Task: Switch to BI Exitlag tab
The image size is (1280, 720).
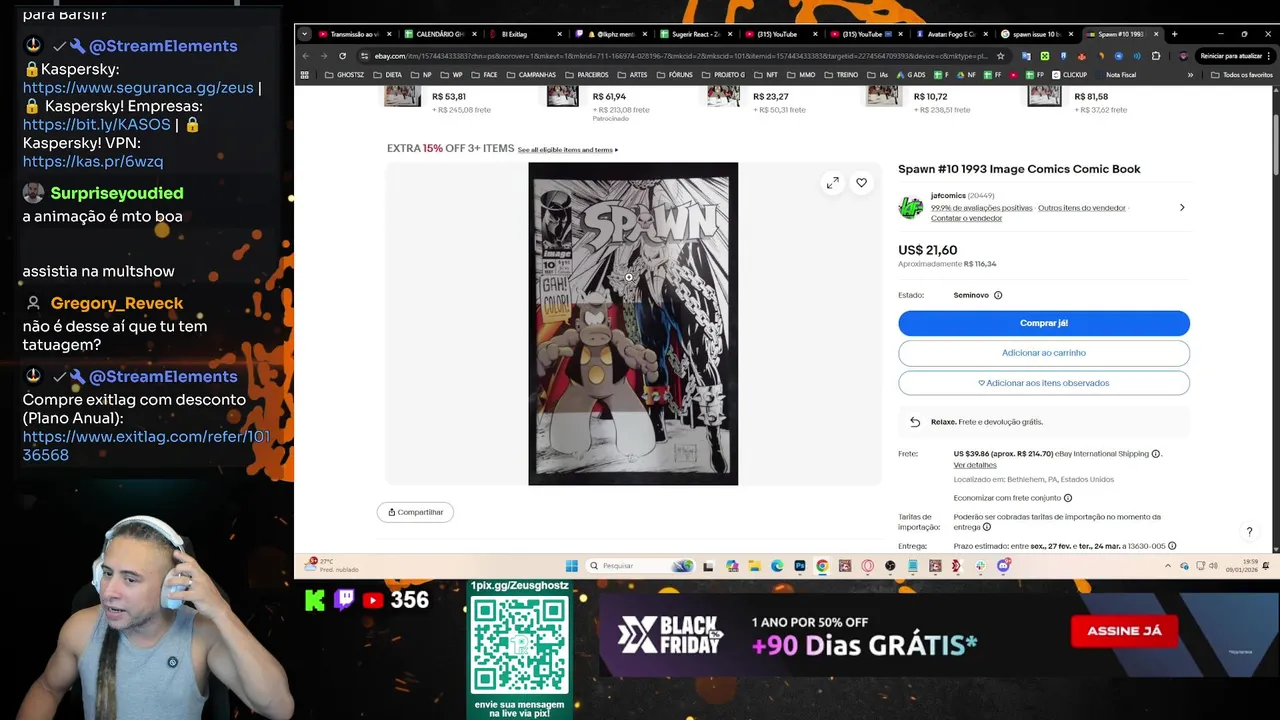Action: click(527, 34)
